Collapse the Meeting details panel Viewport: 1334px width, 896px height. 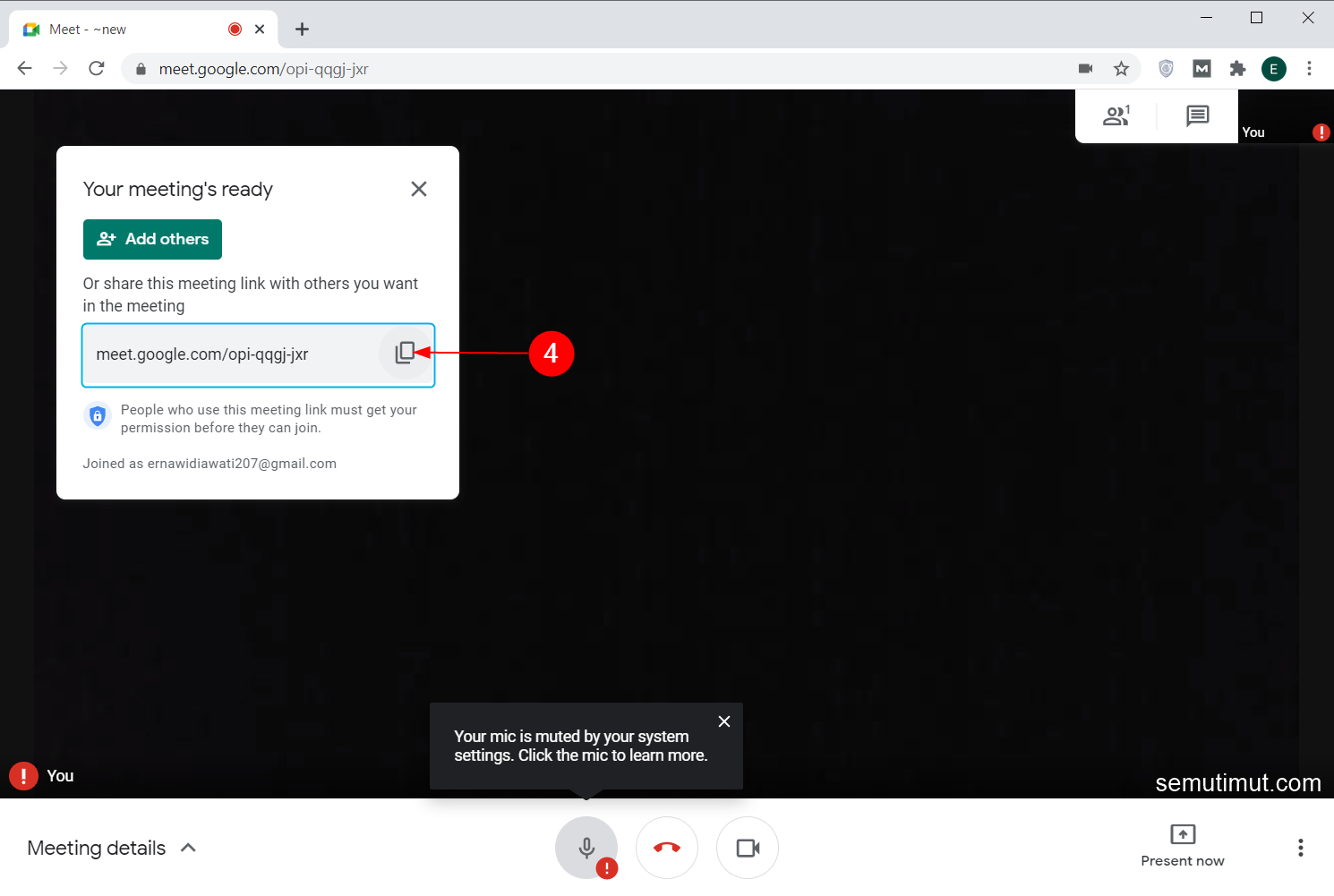pyautogui.click(x=188, y=847)
